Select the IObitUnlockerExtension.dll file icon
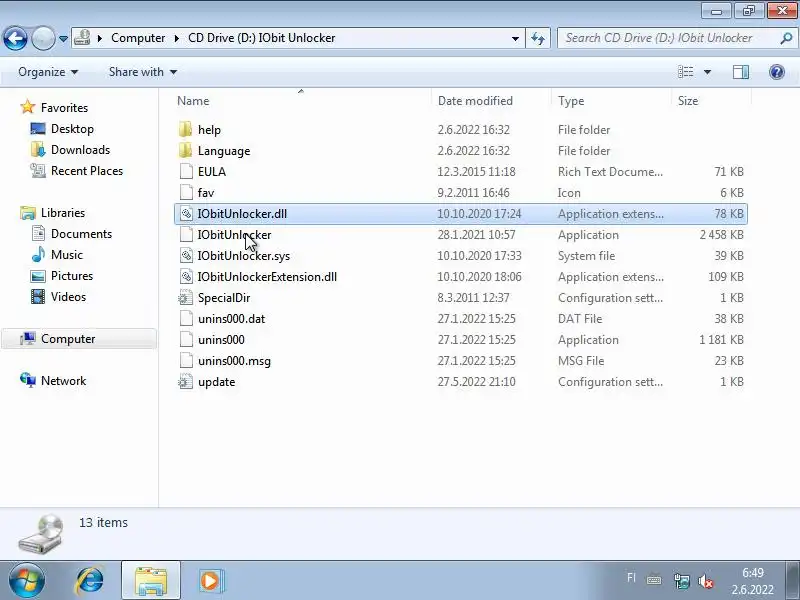The height and width of the screenshot is (600, 800). coord(186,277)
